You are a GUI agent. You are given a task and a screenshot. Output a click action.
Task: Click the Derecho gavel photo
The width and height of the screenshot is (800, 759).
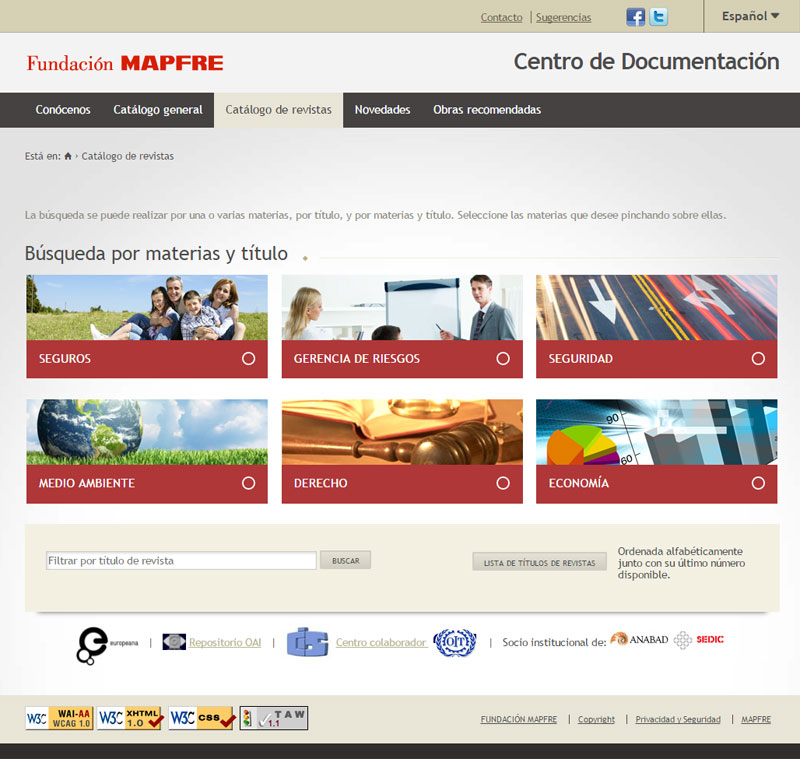pyautogui.click(x=402, y=432)
